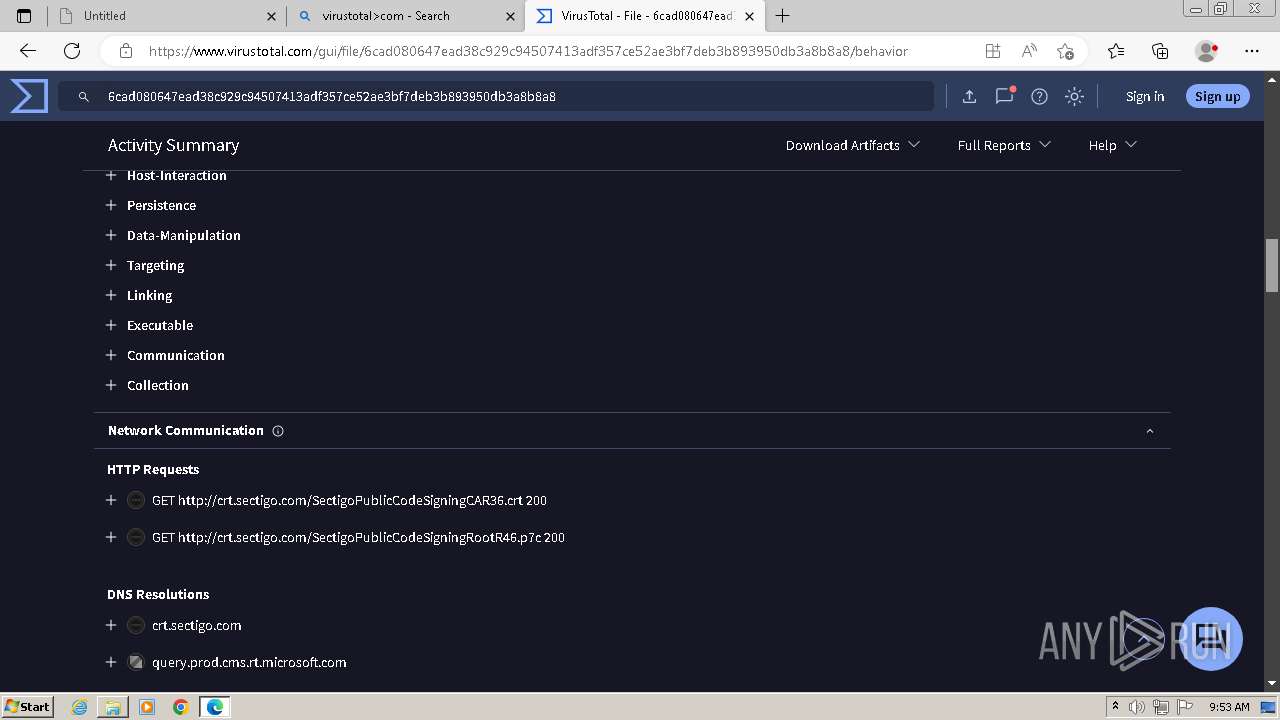
Task: Click the read aloud icon
Action: pos(1029,51)
